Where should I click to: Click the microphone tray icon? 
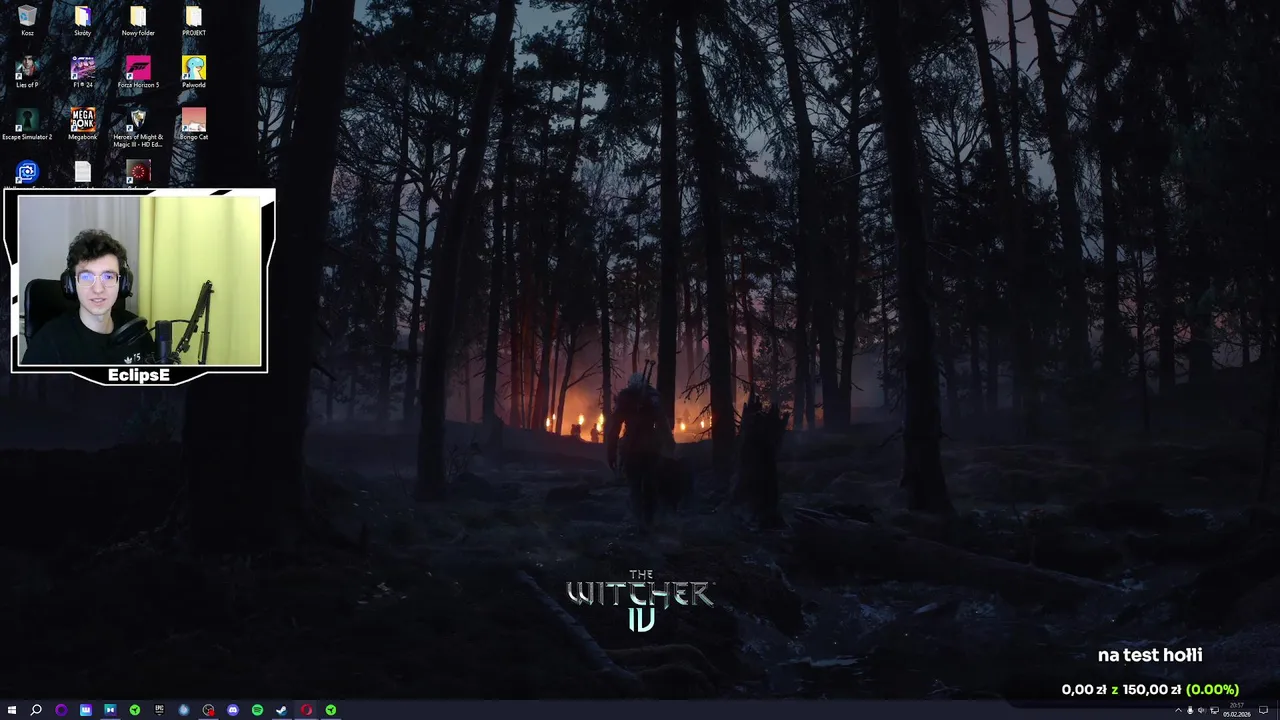1190,710
